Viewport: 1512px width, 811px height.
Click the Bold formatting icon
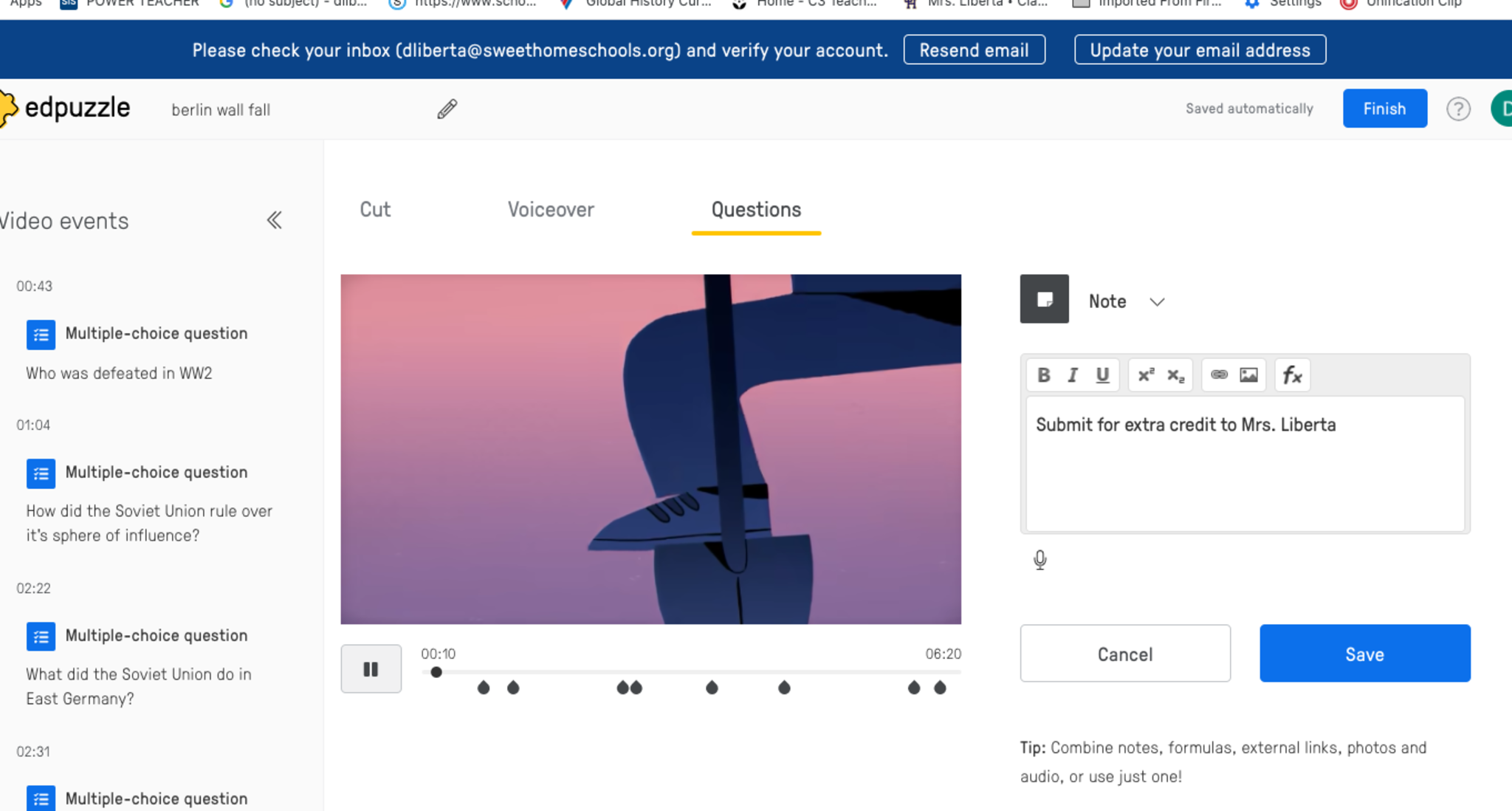click(x=1043, y=375)
